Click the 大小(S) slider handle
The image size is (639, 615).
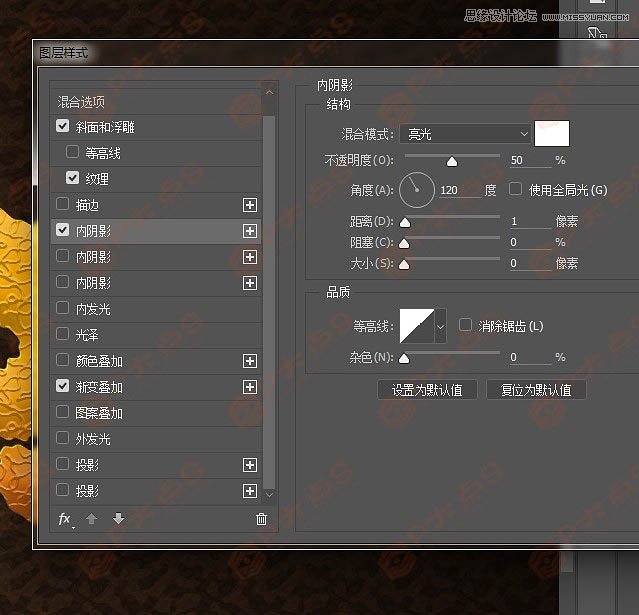(404, 265)
